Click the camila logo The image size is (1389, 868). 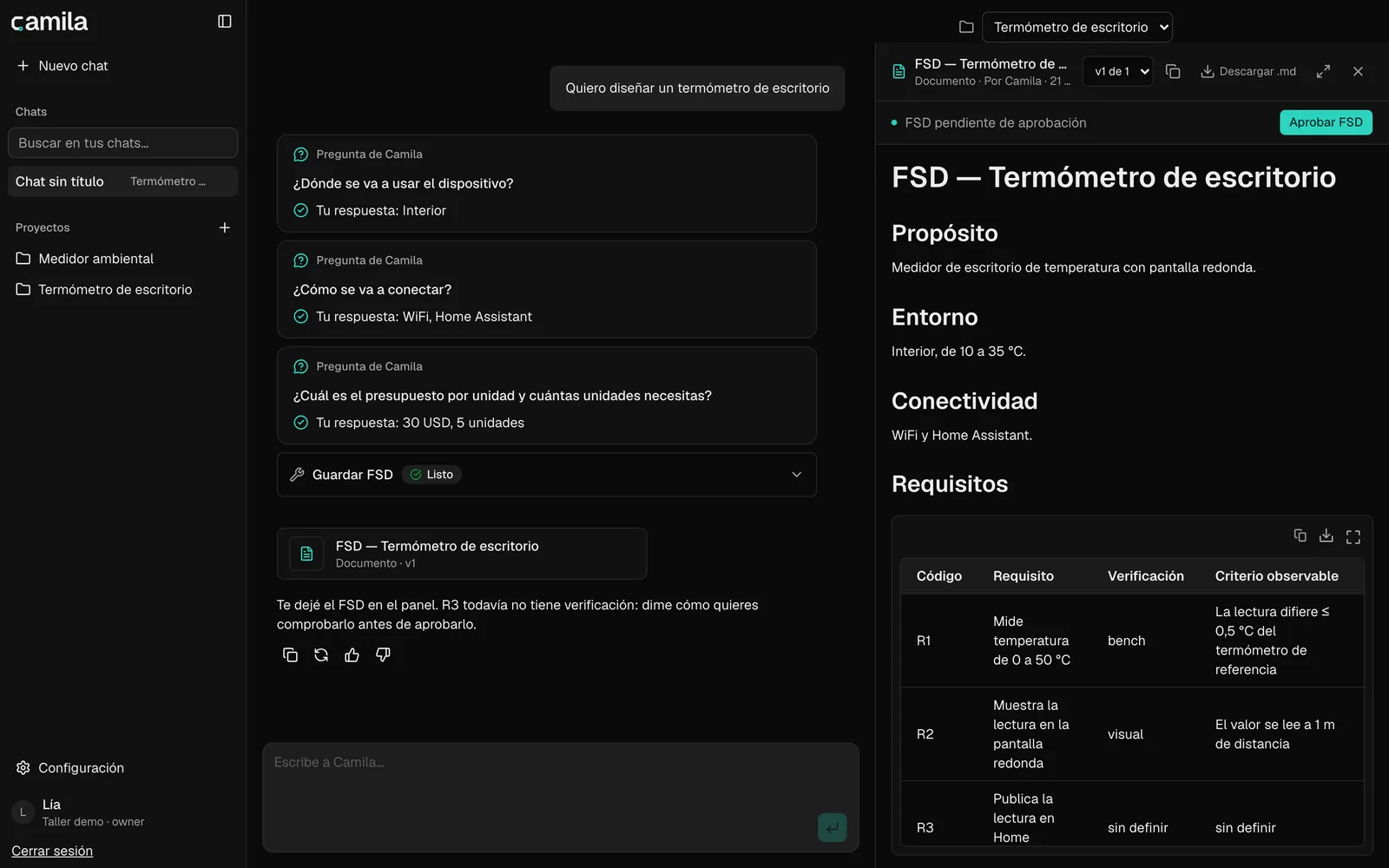tap(49, 22)
